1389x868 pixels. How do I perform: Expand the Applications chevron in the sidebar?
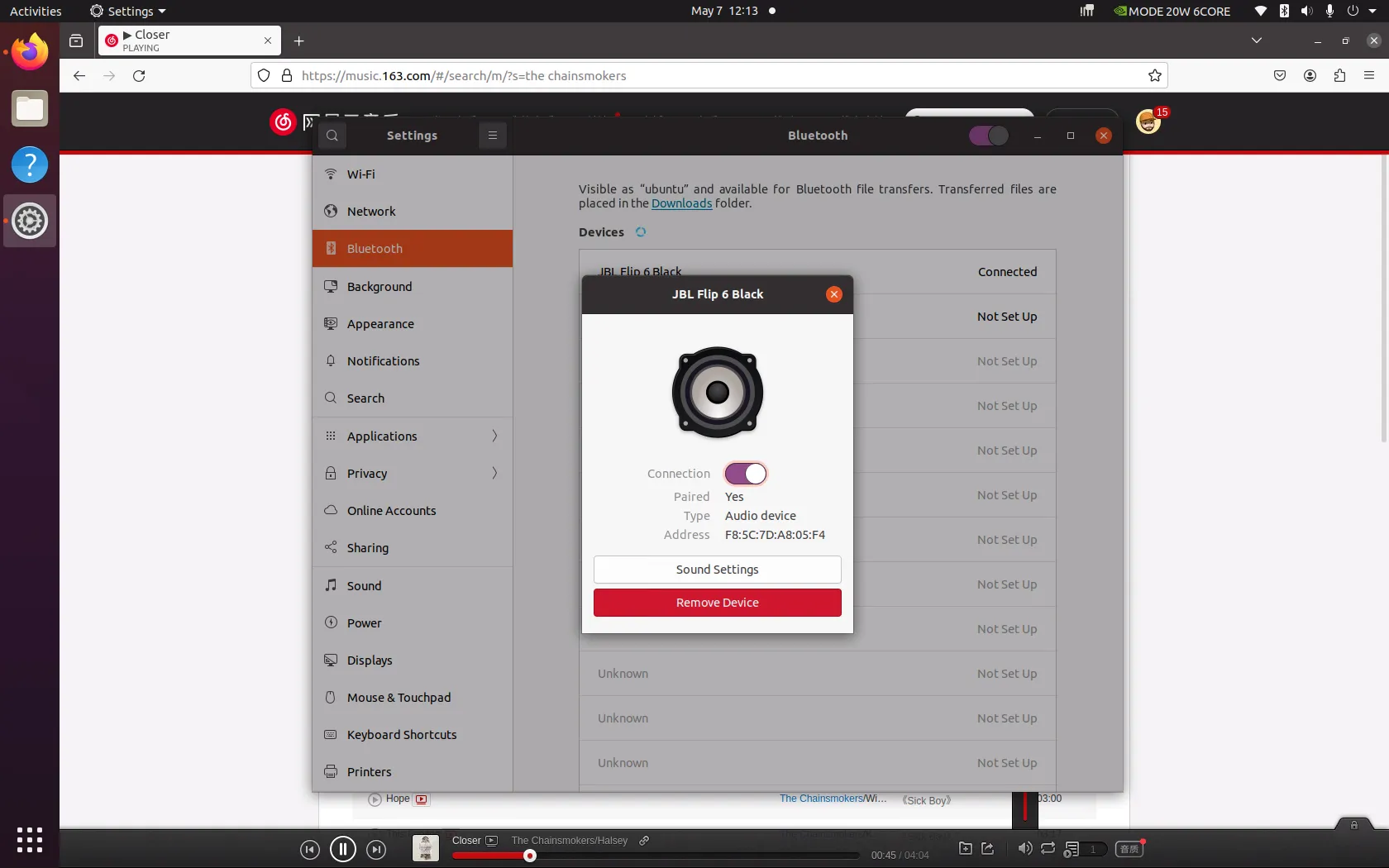(494, 436)
